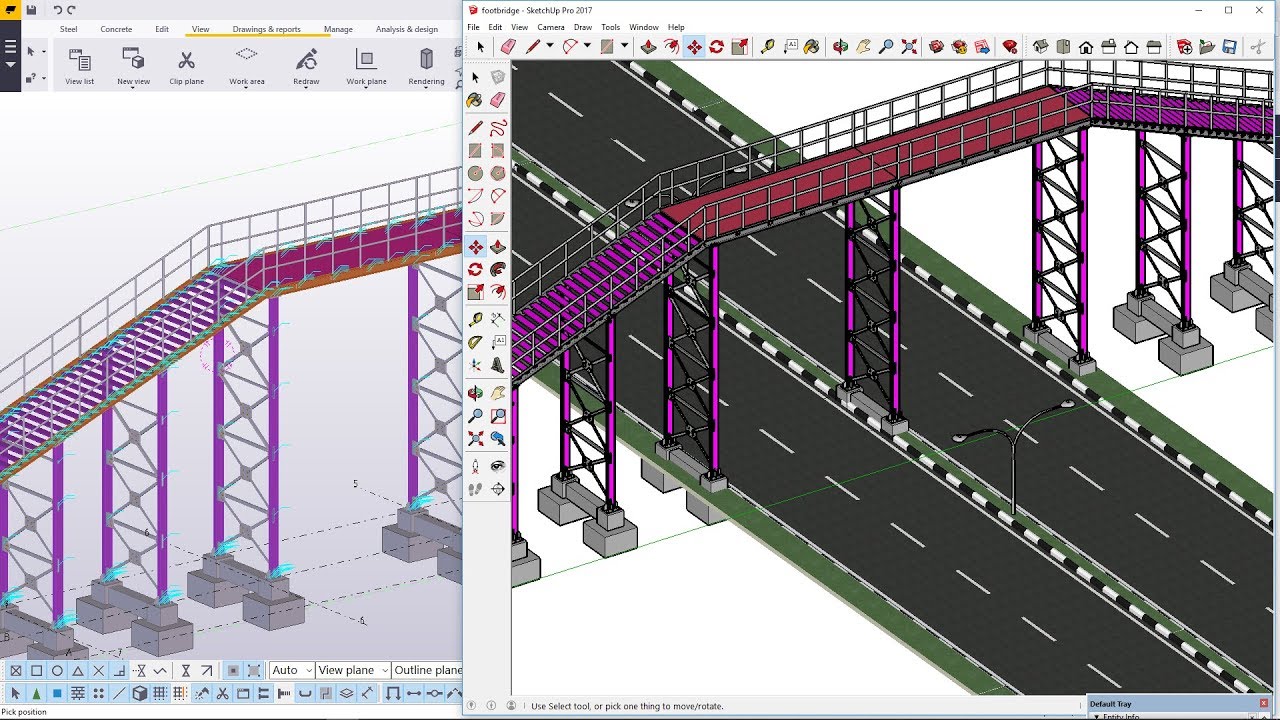Click the View list button in Tekla
The height and width of the screenshot is (720, 1280).
(x=80, y=66)
